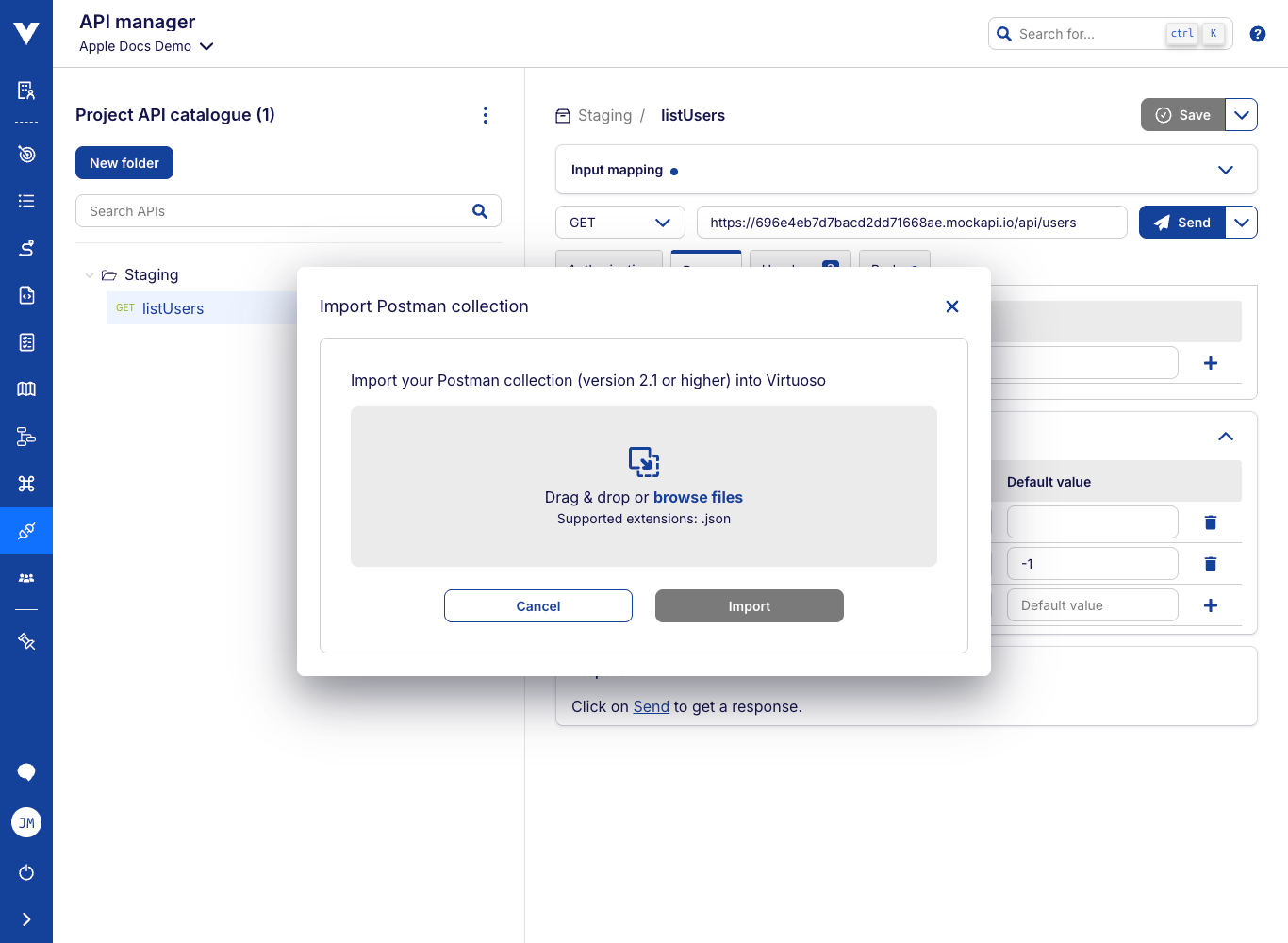Cancel the Postman collection import
The width and height of the screenshot is (1288, 943).
[x=537, y=605]
